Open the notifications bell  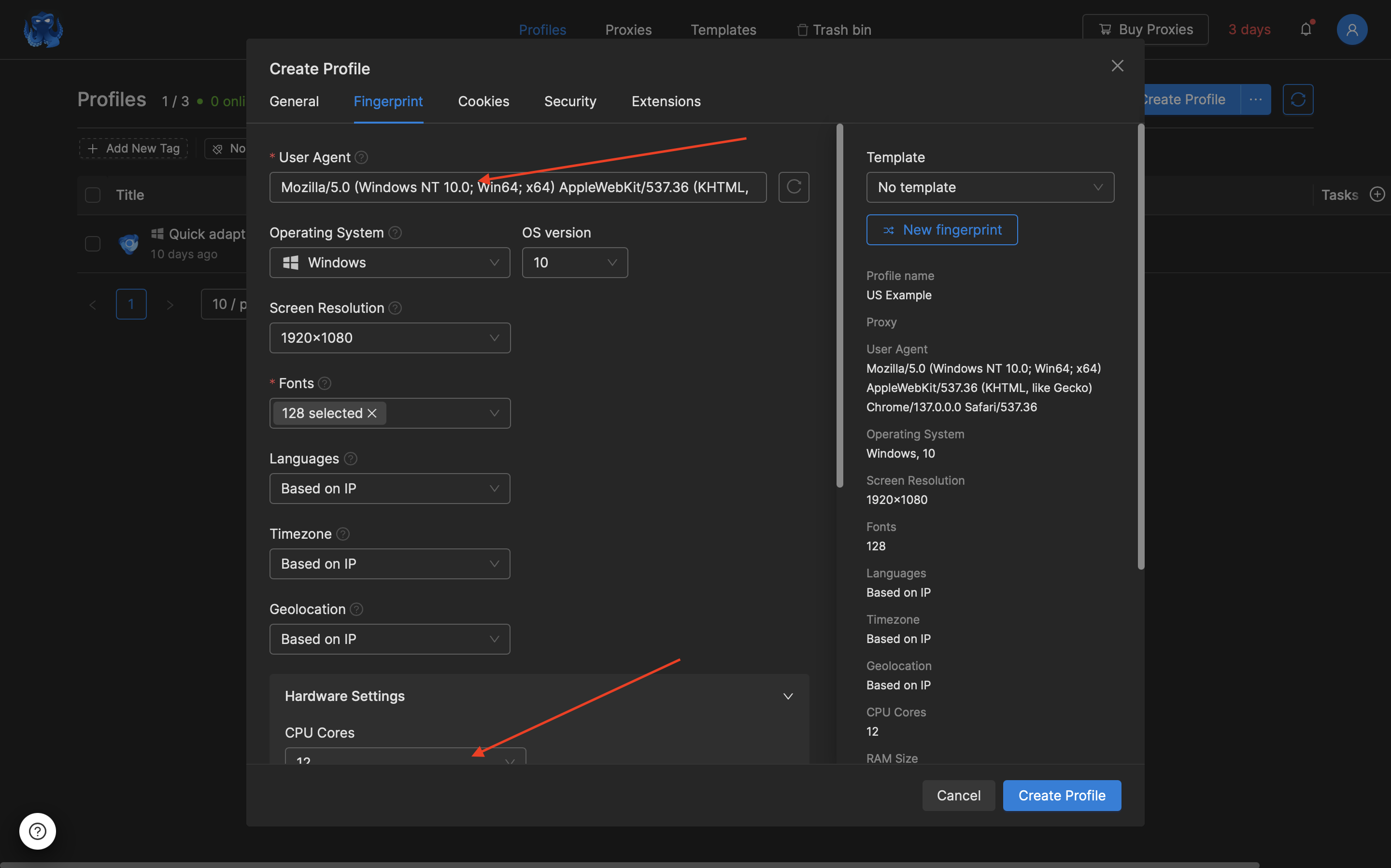pos(1306,29)
